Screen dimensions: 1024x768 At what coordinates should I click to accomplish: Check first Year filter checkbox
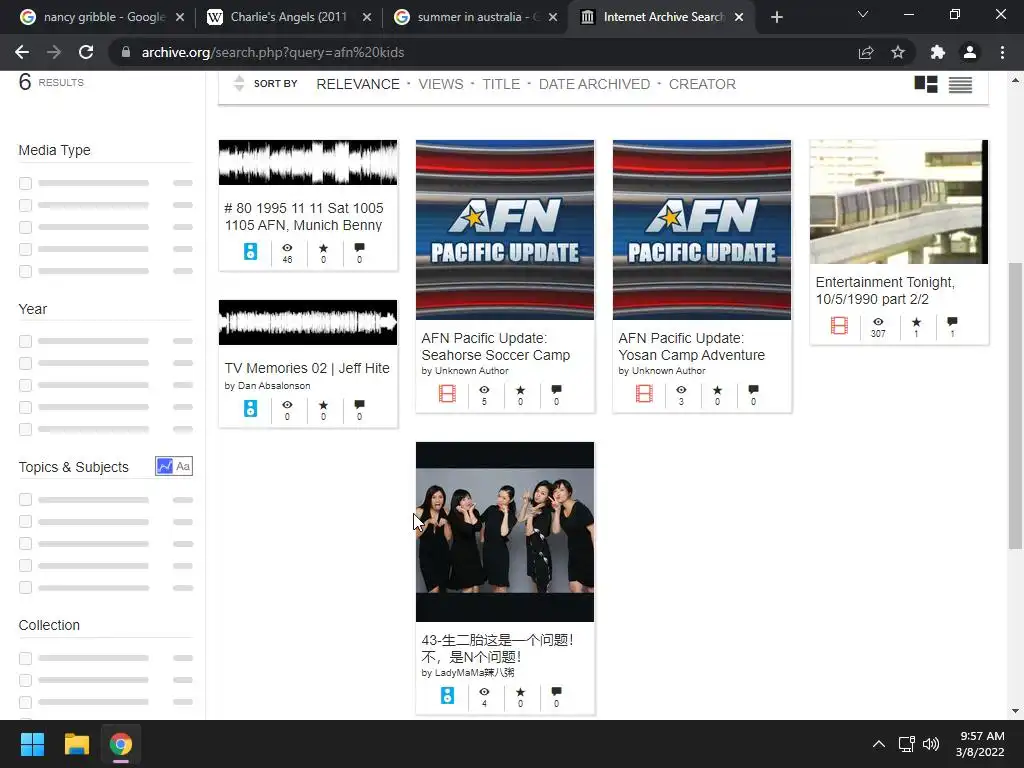click(25, 341)
